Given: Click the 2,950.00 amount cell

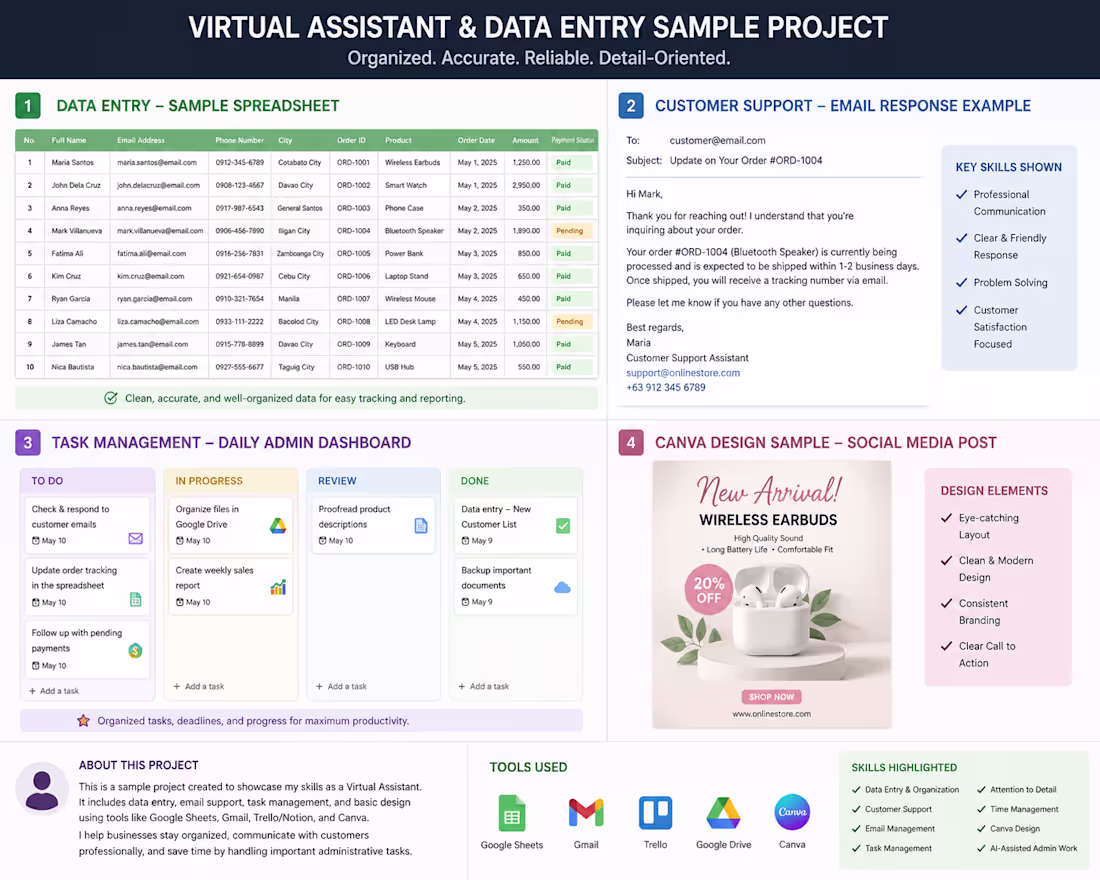Looking at the screenshot, I should 526,185.
